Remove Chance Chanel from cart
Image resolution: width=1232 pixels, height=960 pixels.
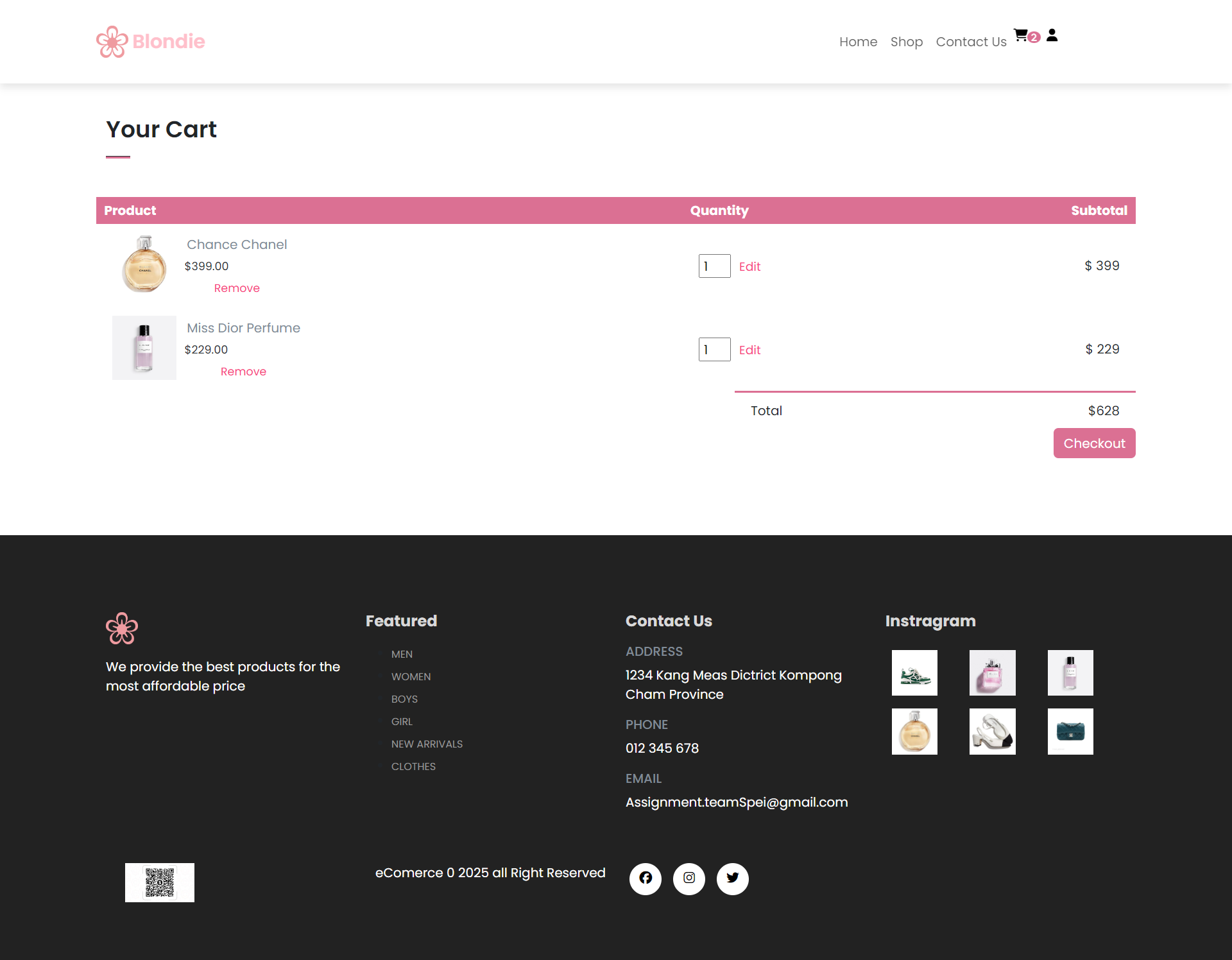click(237, 288)
